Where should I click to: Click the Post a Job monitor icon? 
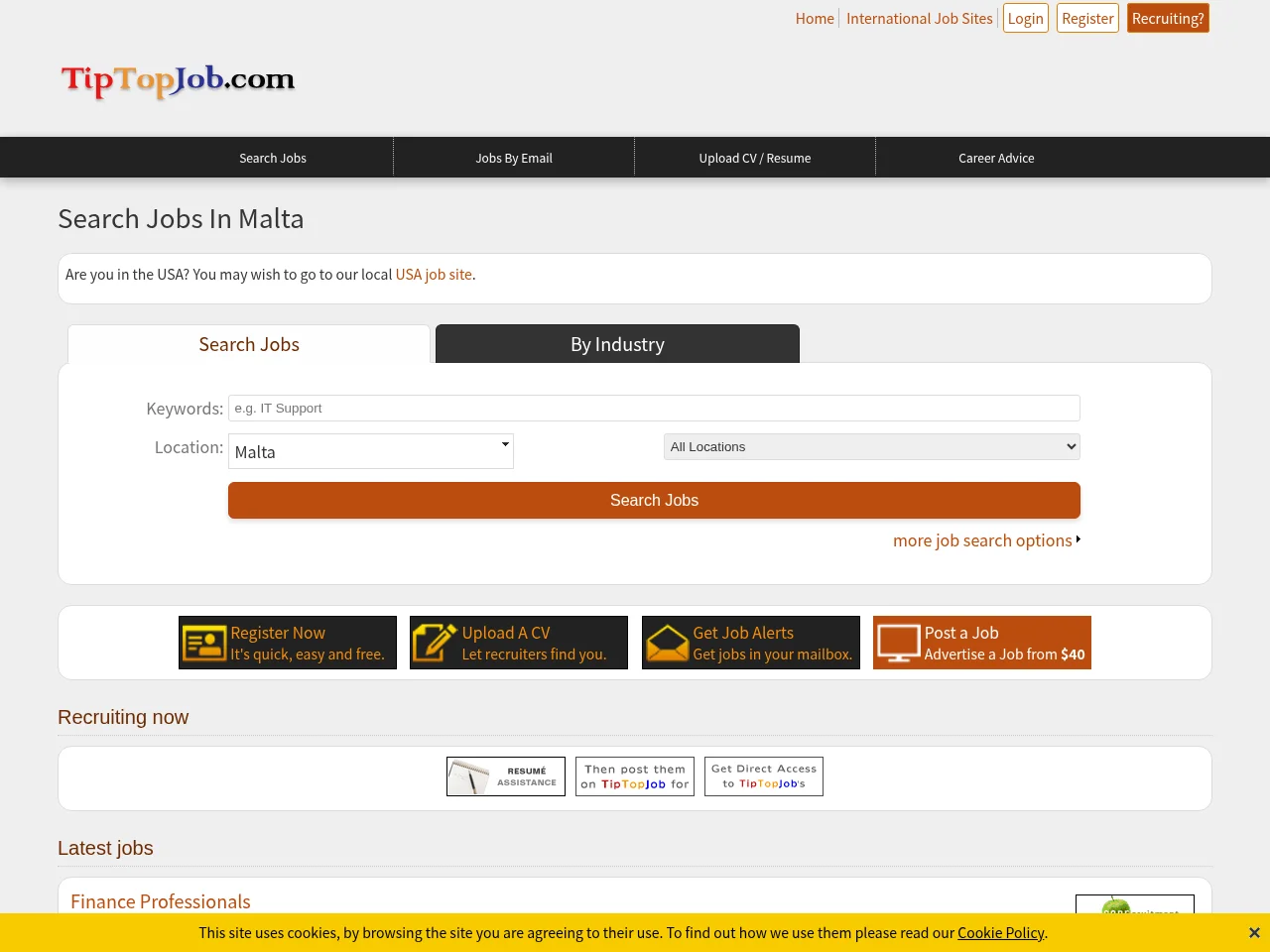click(x=898, y=643)
